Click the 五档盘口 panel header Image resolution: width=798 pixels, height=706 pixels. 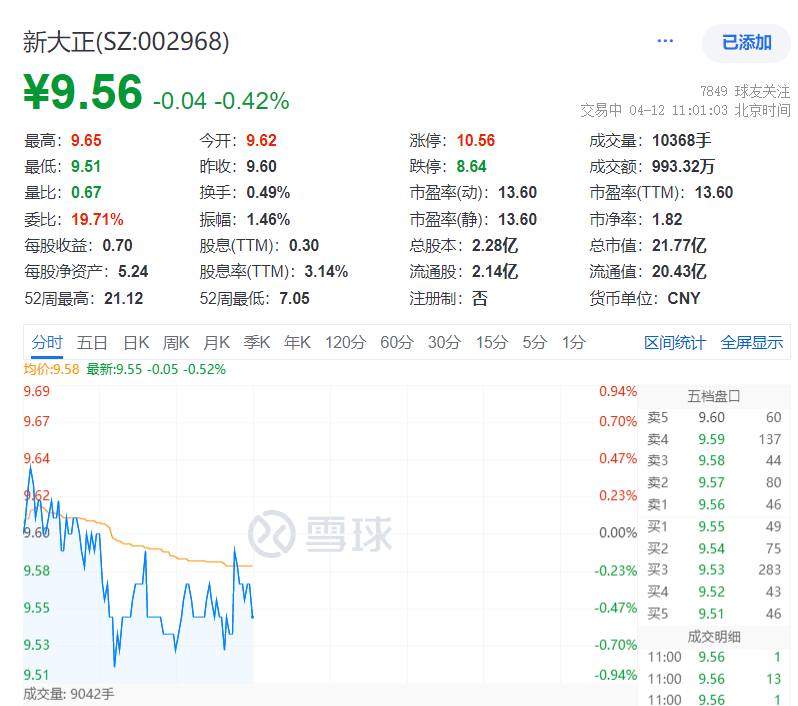714,396
